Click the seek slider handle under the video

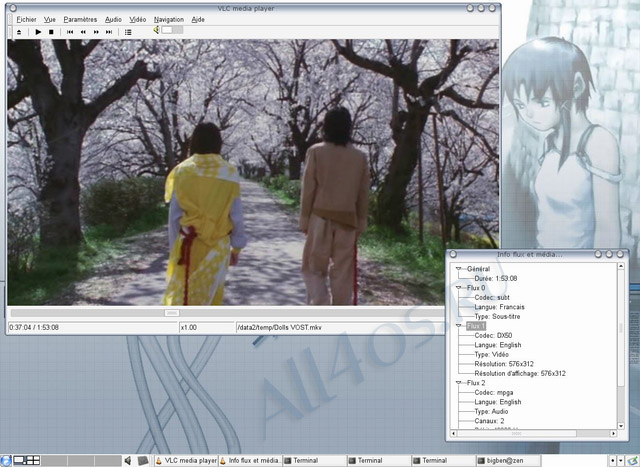(172, 313)
